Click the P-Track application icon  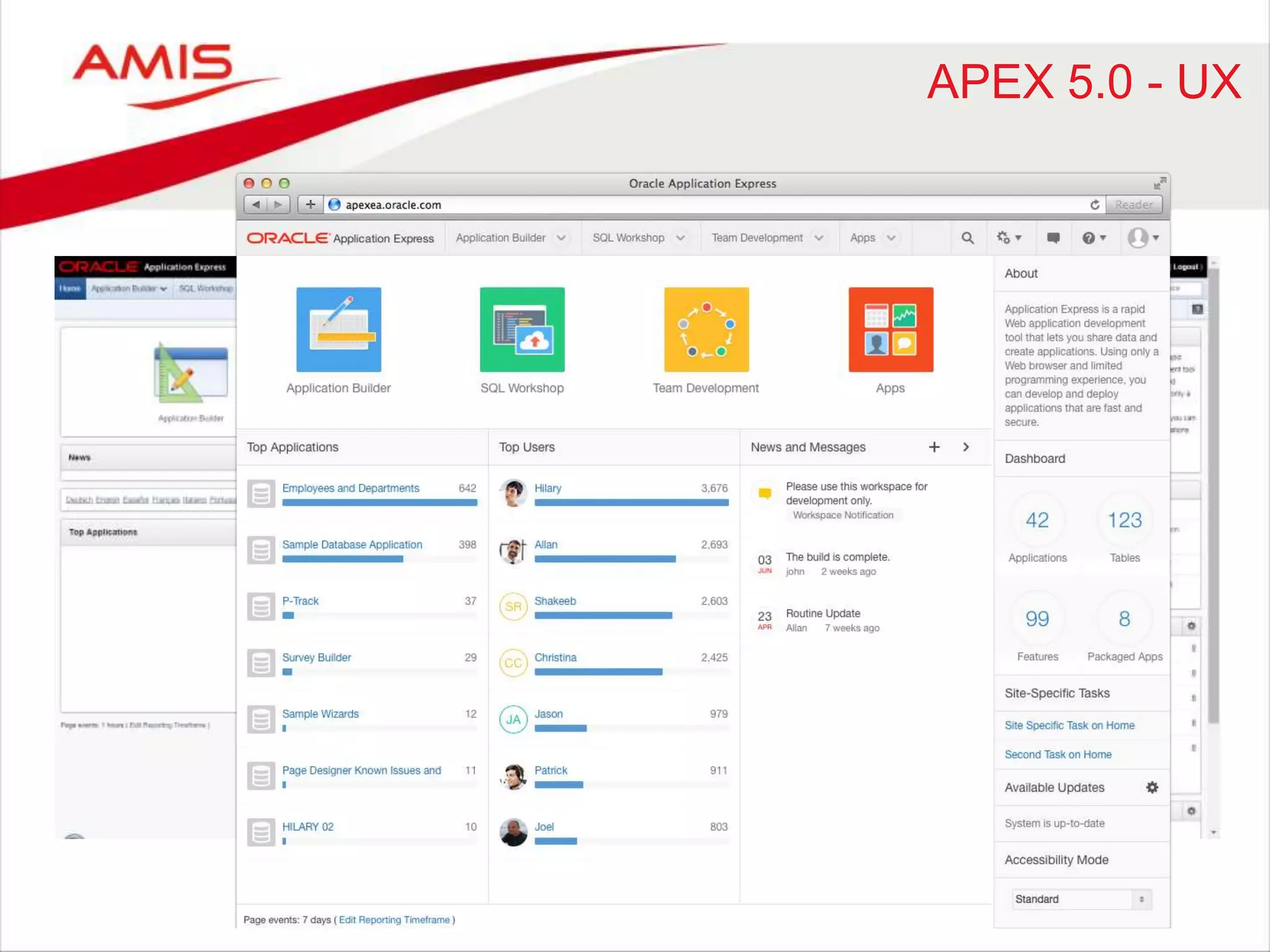tap(261, 606)
